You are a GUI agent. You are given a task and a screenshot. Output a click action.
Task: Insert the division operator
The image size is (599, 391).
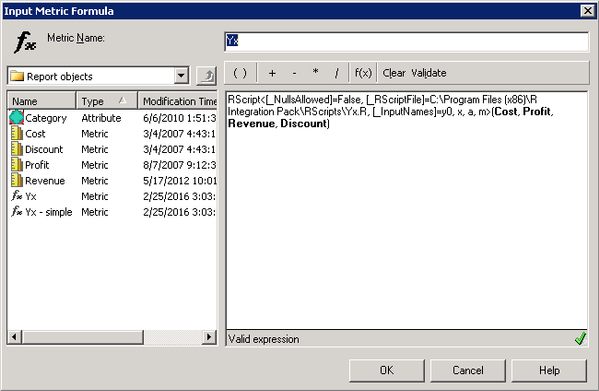(337, 73)
